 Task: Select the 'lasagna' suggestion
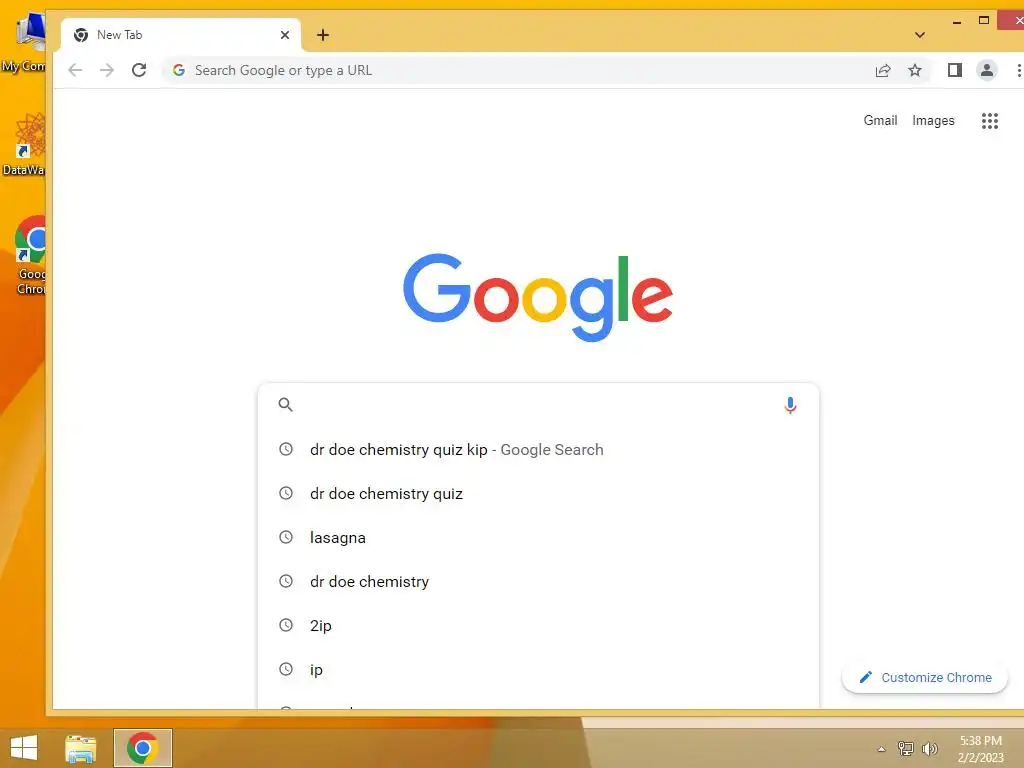click(x=538, y=537)
